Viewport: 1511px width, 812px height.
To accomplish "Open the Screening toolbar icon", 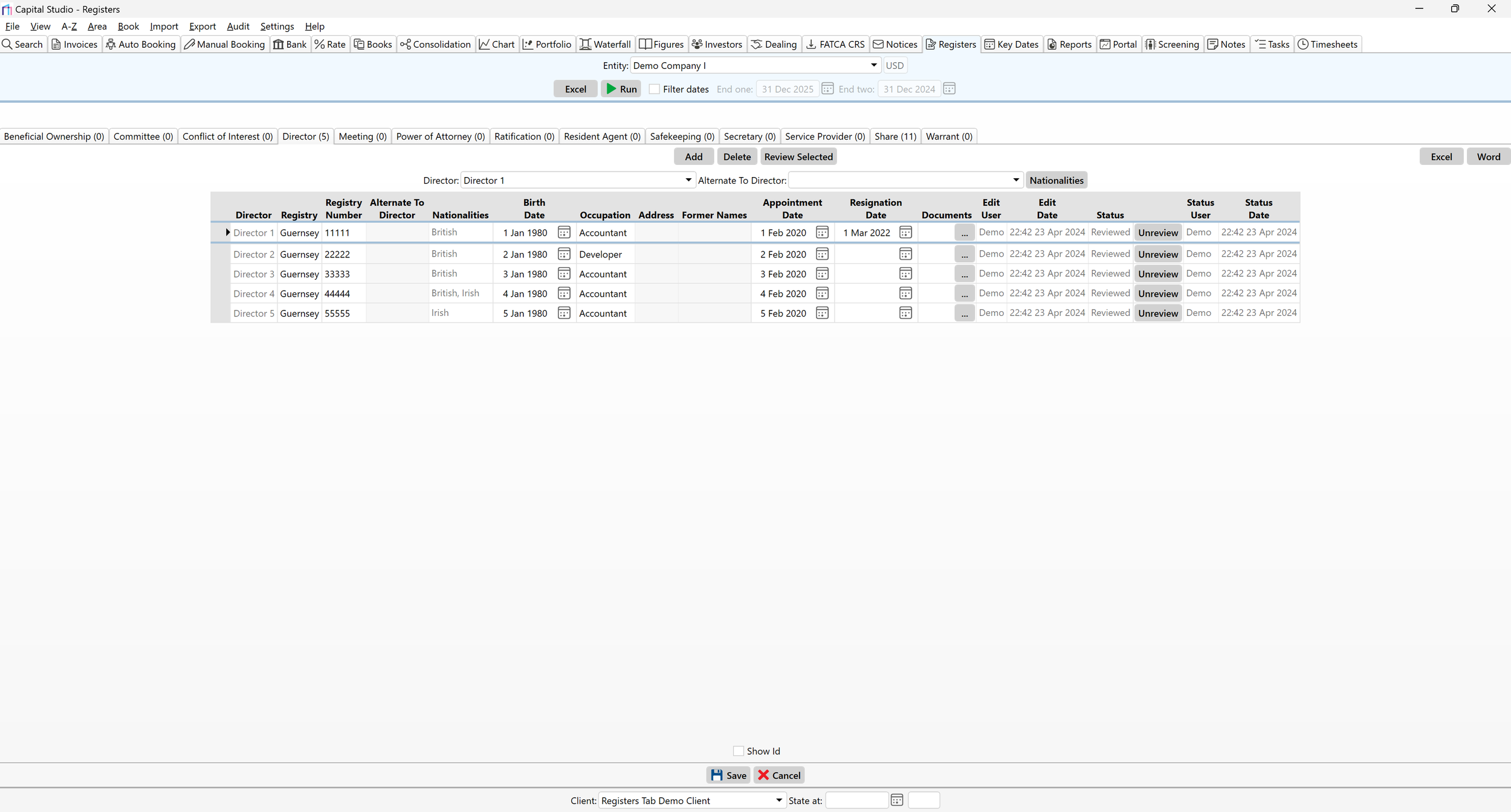I will tap(1150, 44).
